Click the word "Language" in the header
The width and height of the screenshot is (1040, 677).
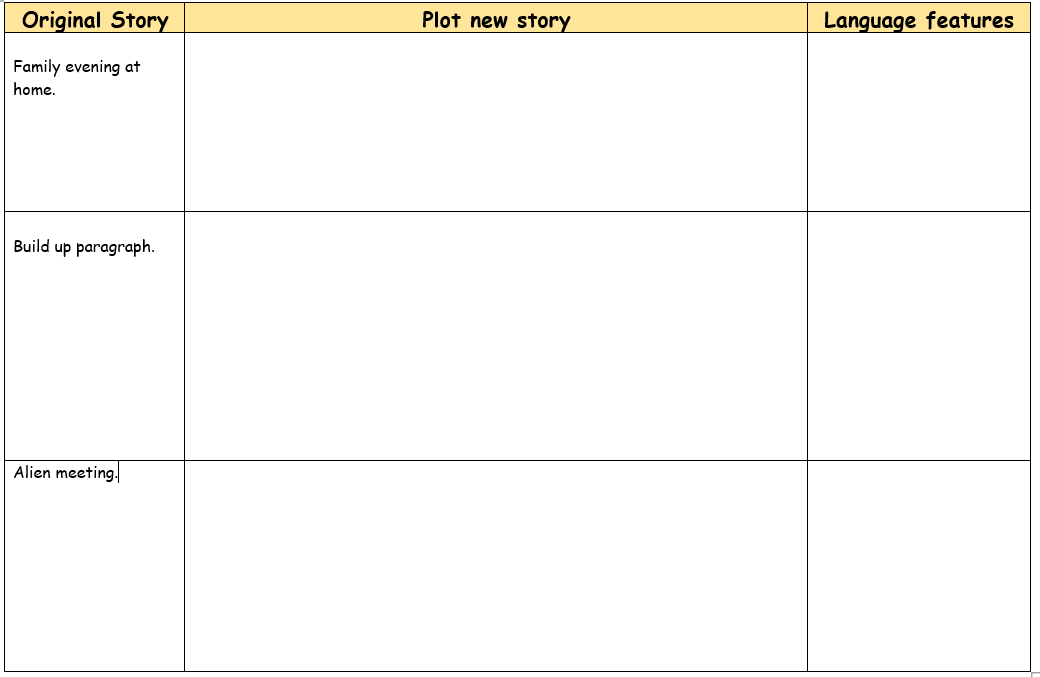pos(870,20)
